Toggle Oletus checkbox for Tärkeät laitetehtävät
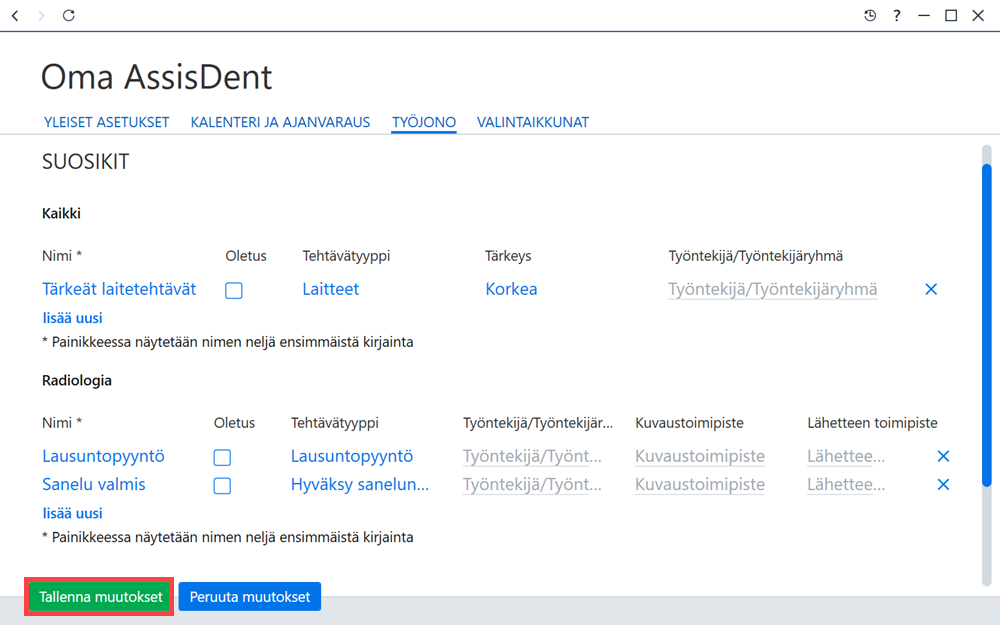This screenshot has width=1000, height=625. point(234,291)
